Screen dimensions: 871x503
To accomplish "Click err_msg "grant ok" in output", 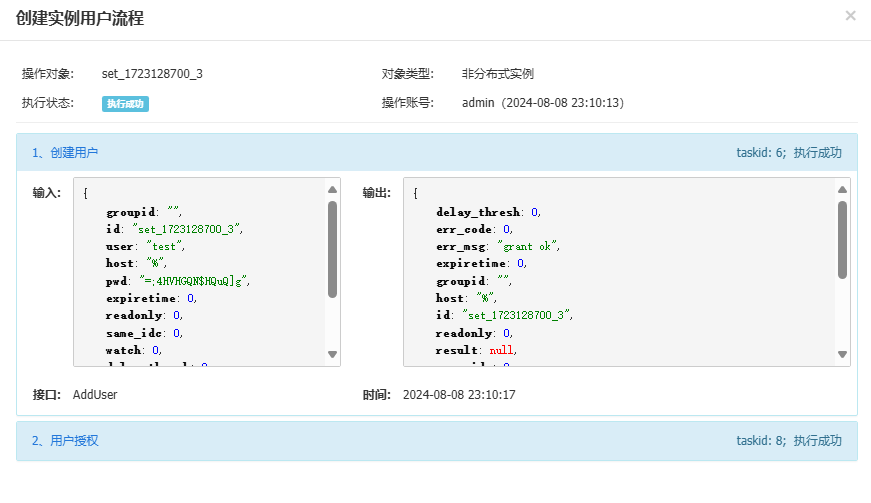I will (498, 246).
